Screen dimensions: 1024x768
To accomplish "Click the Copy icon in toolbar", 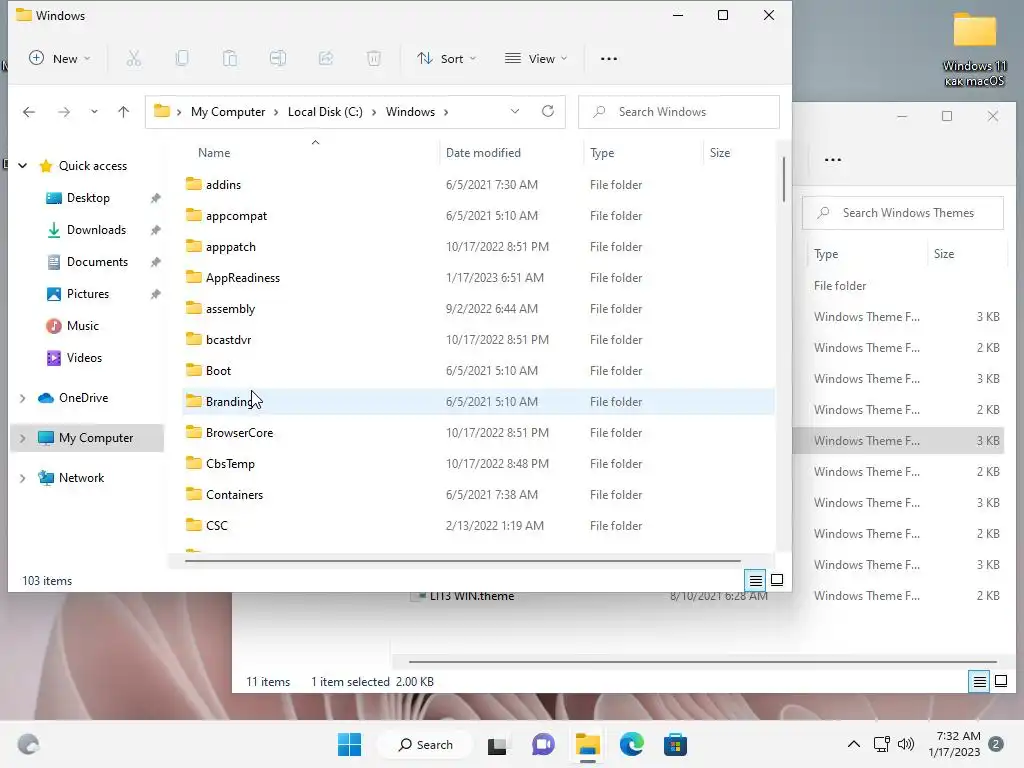I will [x=182, y=59].
